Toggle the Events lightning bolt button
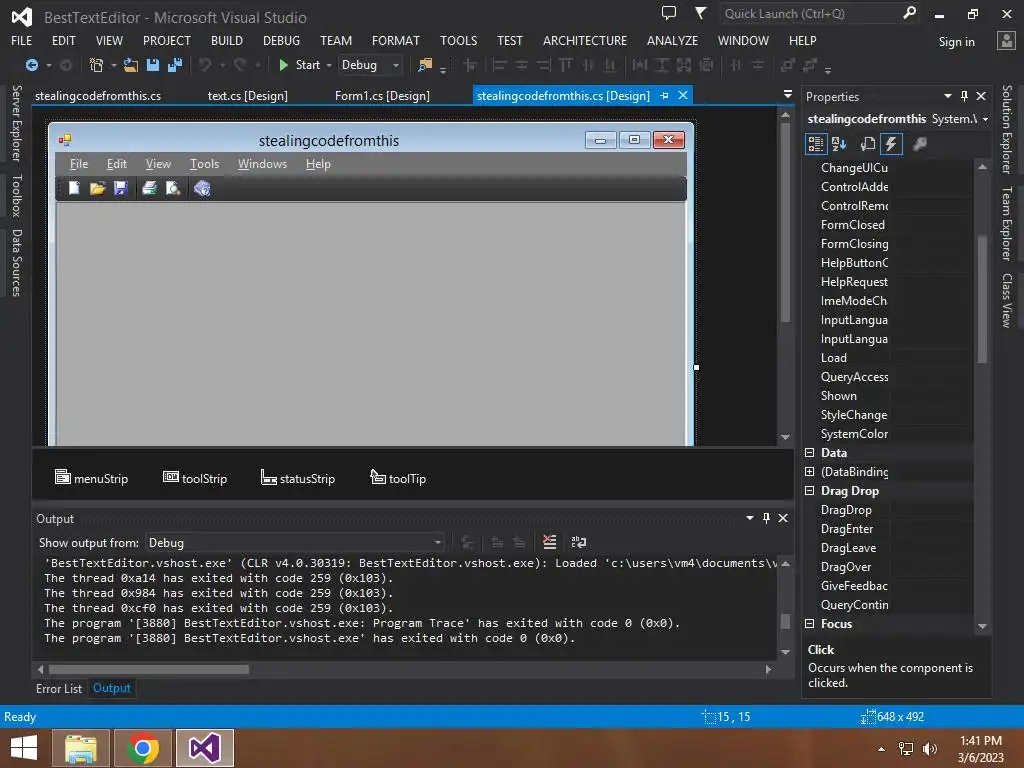This screenshot has height=768, width=1024. tap(891, 144)
